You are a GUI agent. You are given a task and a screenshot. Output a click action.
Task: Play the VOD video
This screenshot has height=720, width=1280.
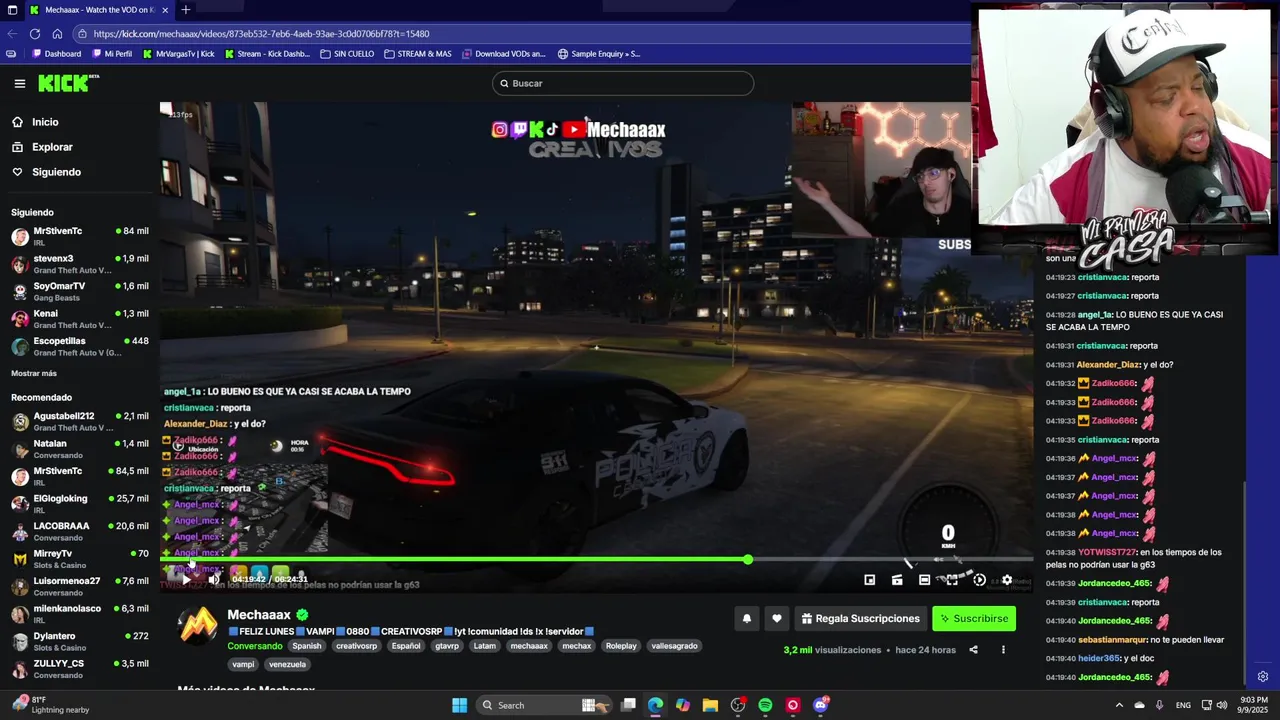[186, 579]
